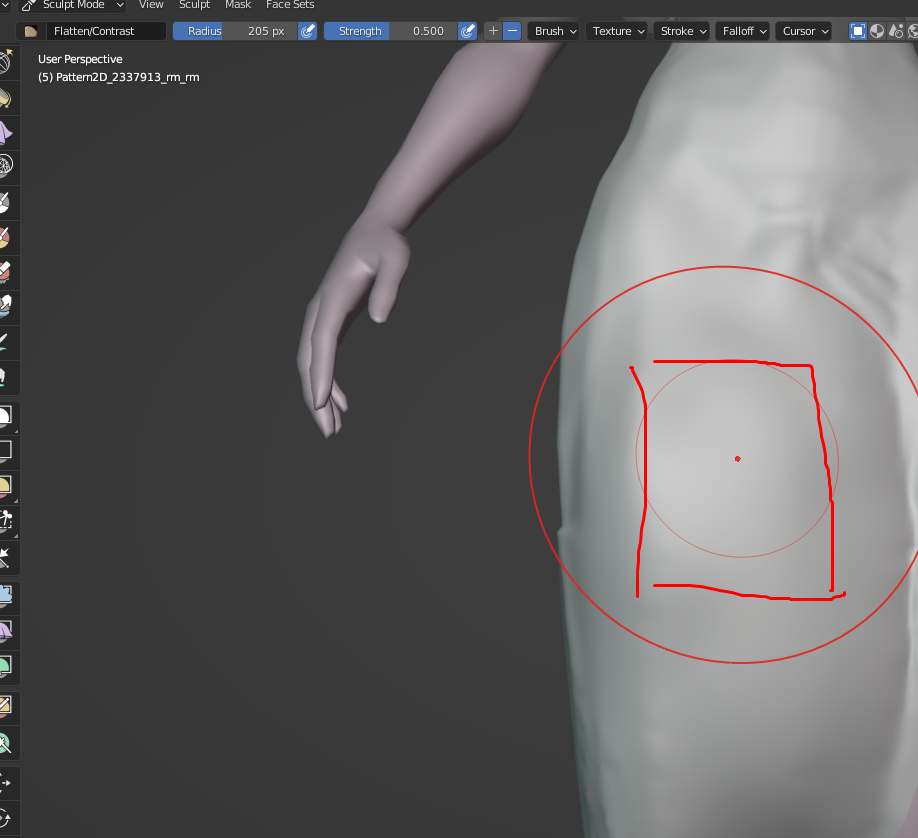Click the Flatten/Contrast brush preview icon

pos(30,31)
